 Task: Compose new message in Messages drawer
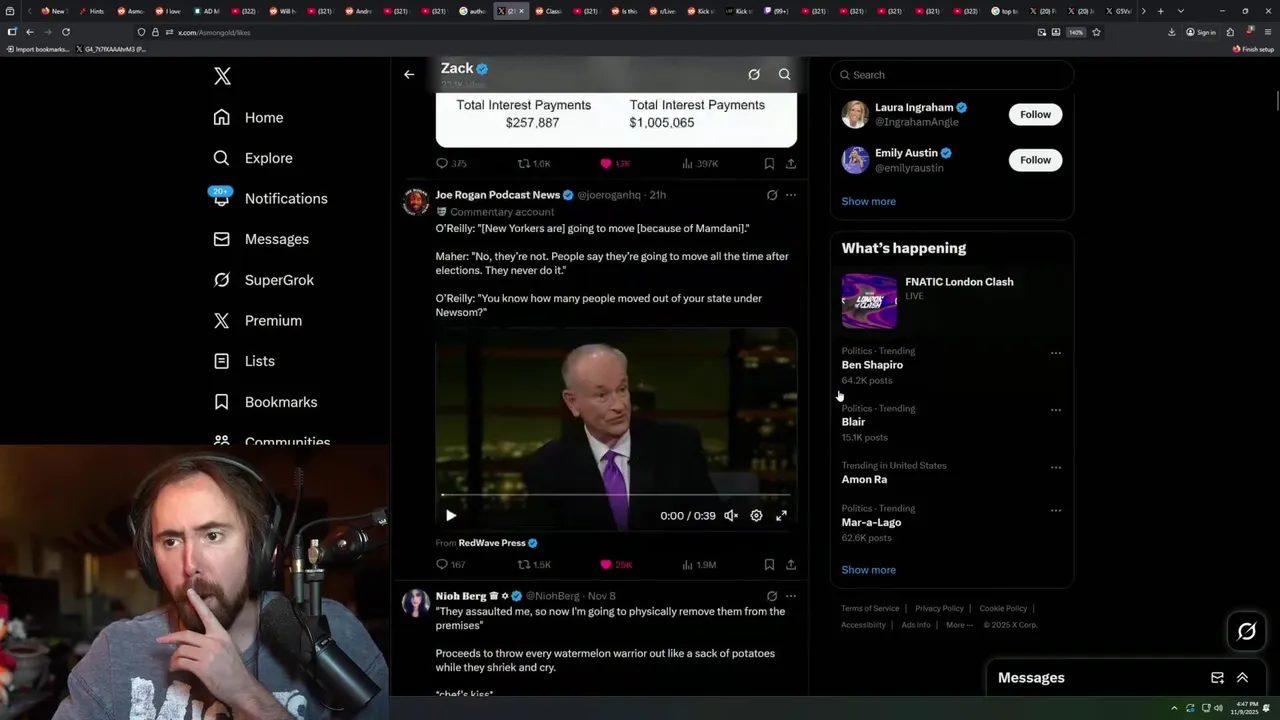(x=1217, y=678)
